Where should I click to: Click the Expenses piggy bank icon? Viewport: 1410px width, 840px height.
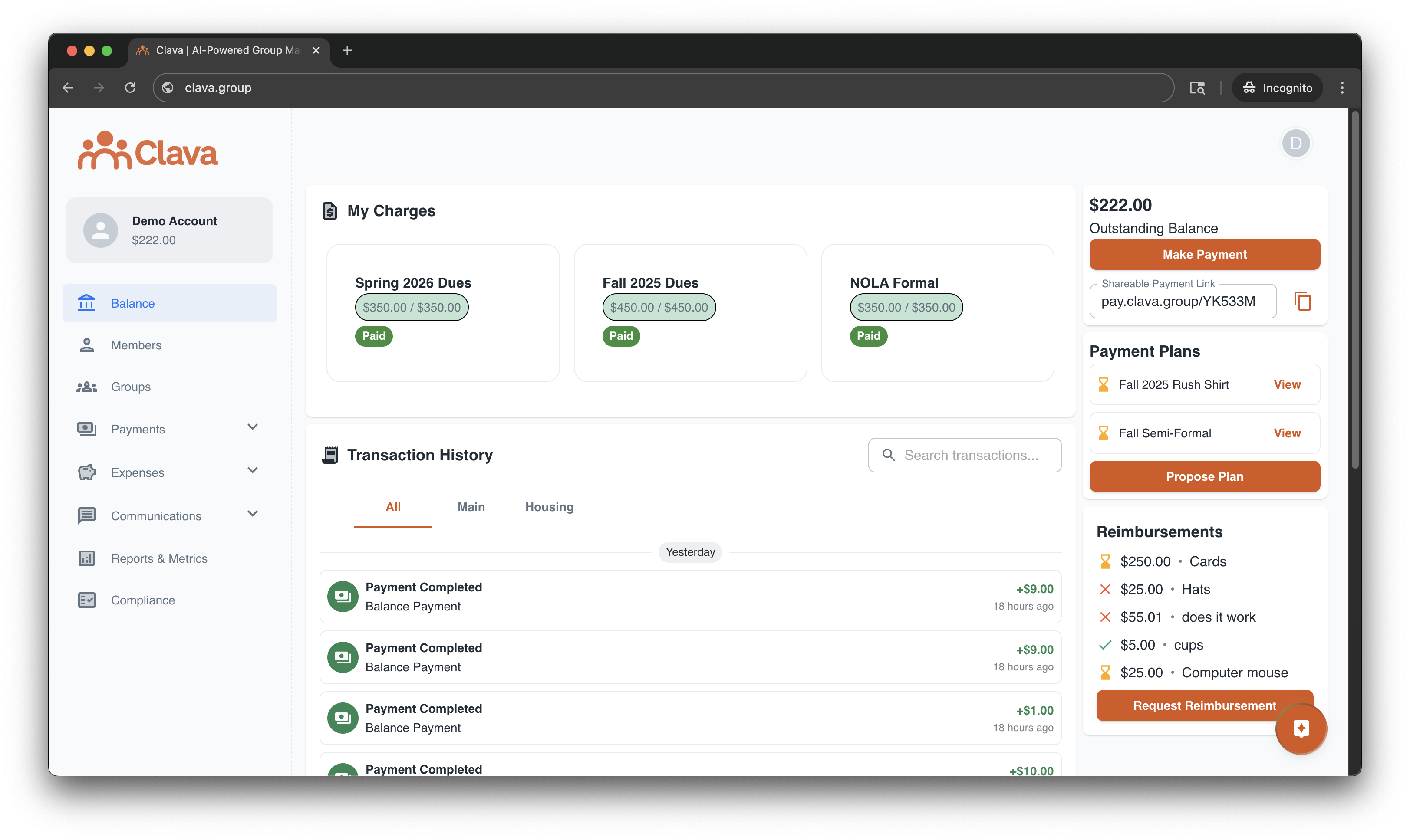tap(87, 472)
